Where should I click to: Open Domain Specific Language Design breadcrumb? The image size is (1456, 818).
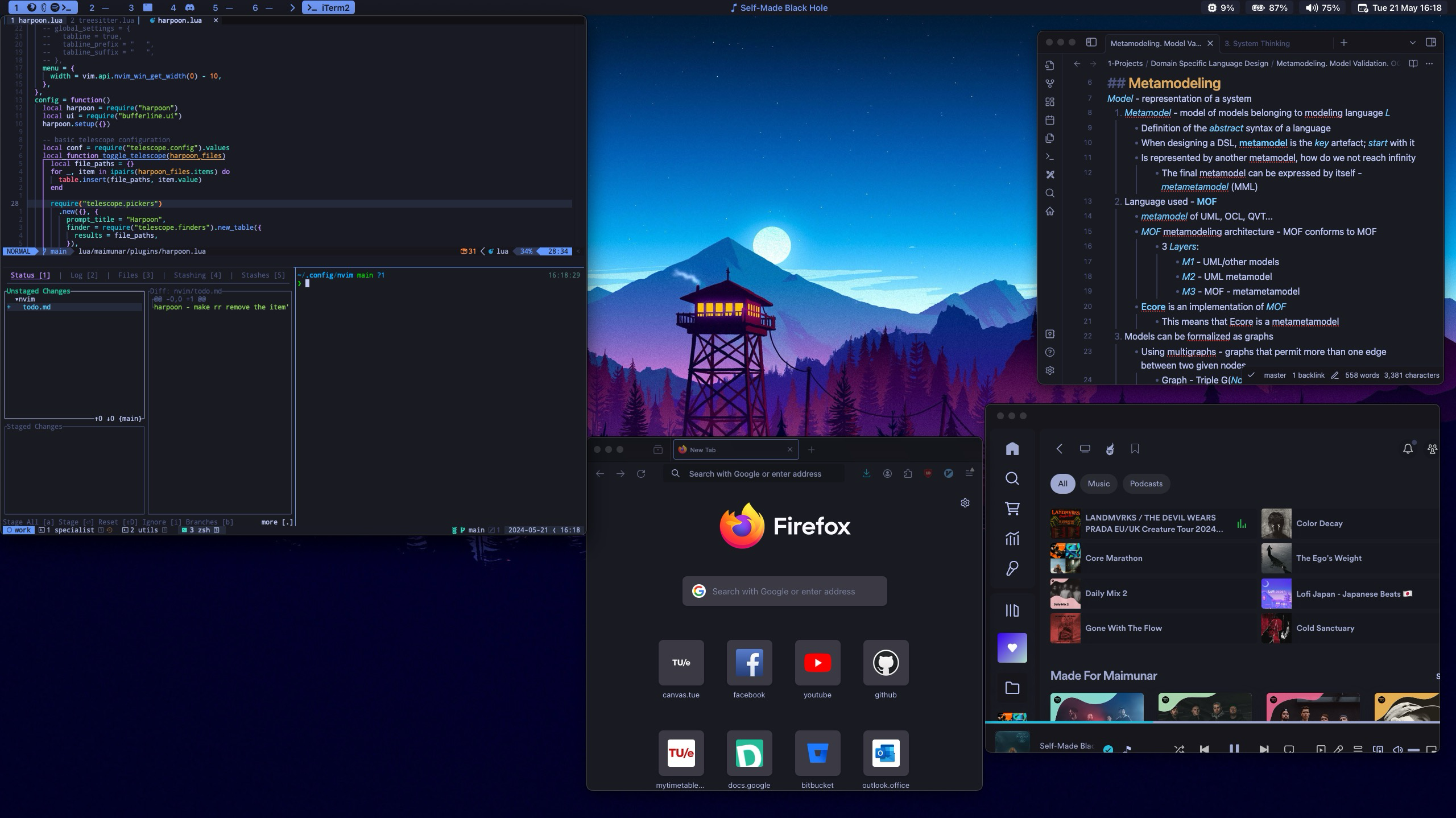pyautogui.click(x=1209, y=64)
